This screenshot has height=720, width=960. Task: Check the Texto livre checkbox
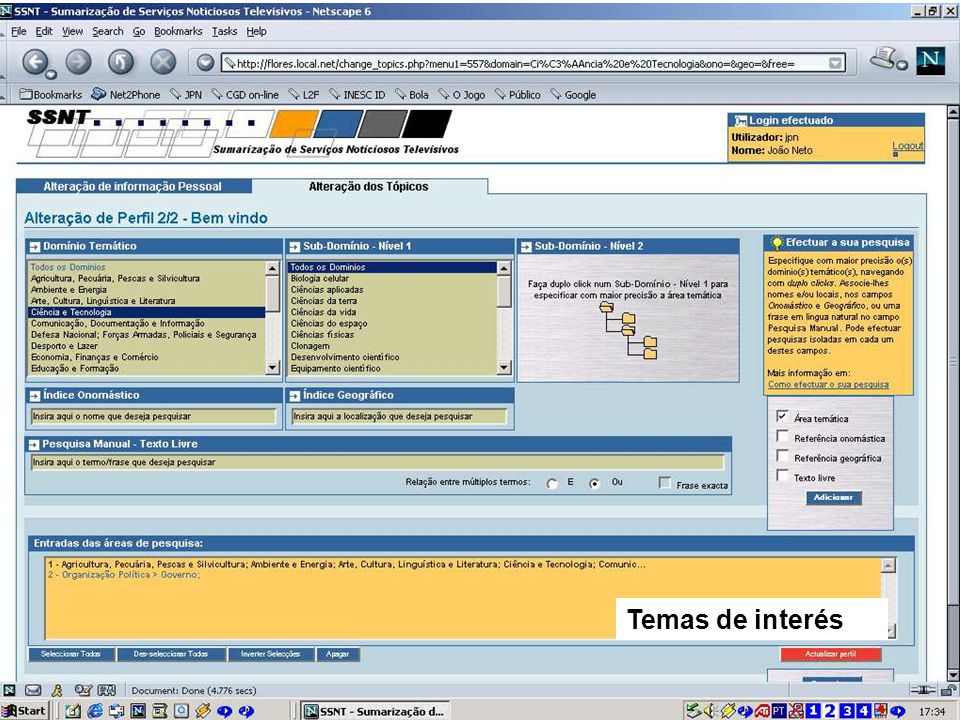pyautogui.click(x=782, y=476)
